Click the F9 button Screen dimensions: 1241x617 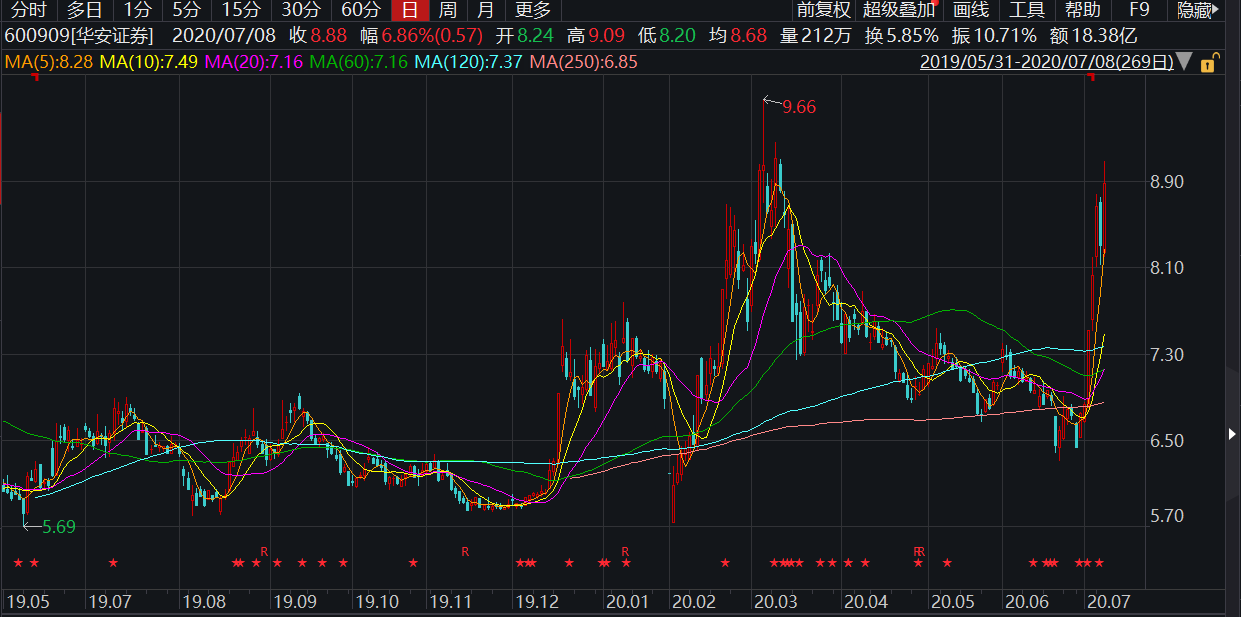coord(1139,11)
